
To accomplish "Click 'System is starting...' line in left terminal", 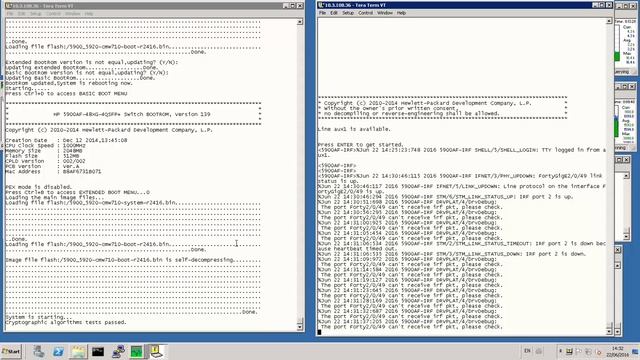I will pyautogui.click(x=39, y=317).
